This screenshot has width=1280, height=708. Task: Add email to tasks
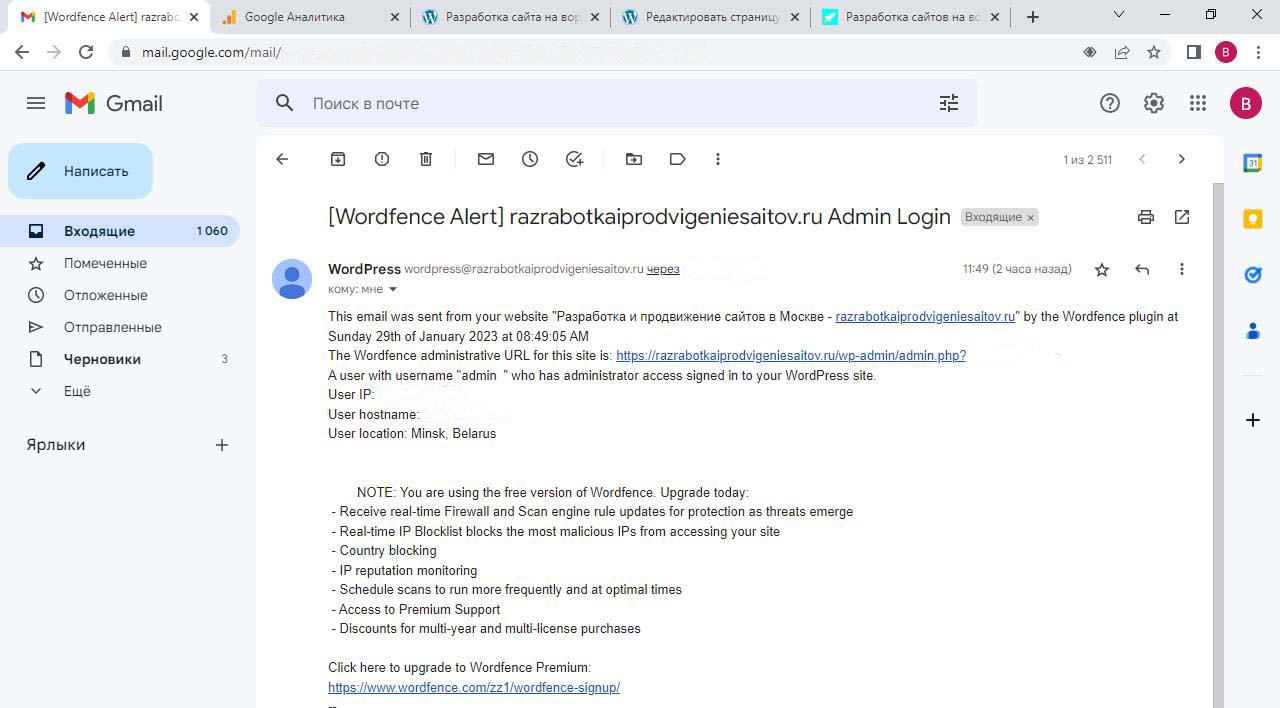574,159
